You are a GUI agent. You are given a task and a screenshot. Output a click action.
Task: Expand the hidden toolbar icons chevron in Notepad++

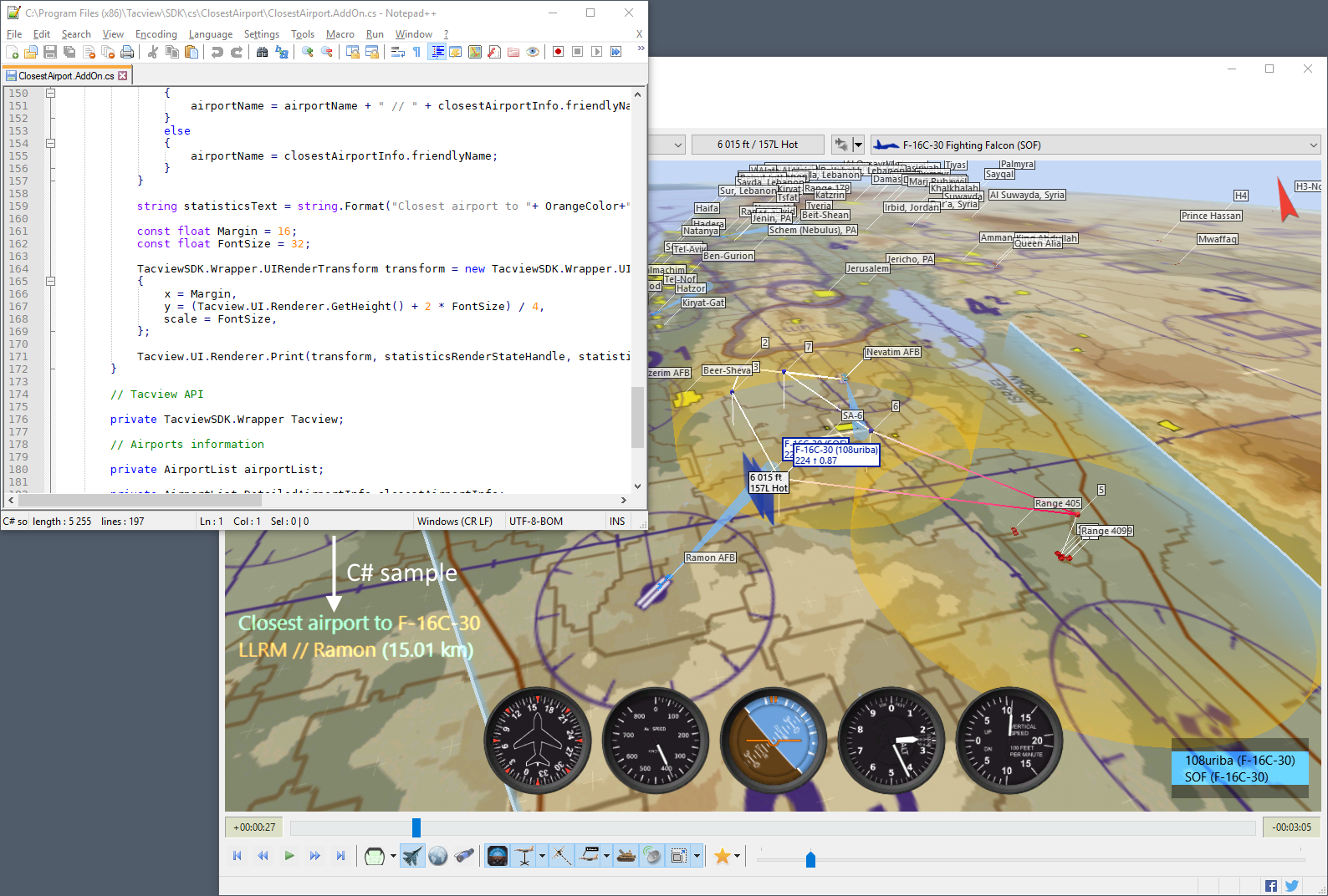[641, 49]
